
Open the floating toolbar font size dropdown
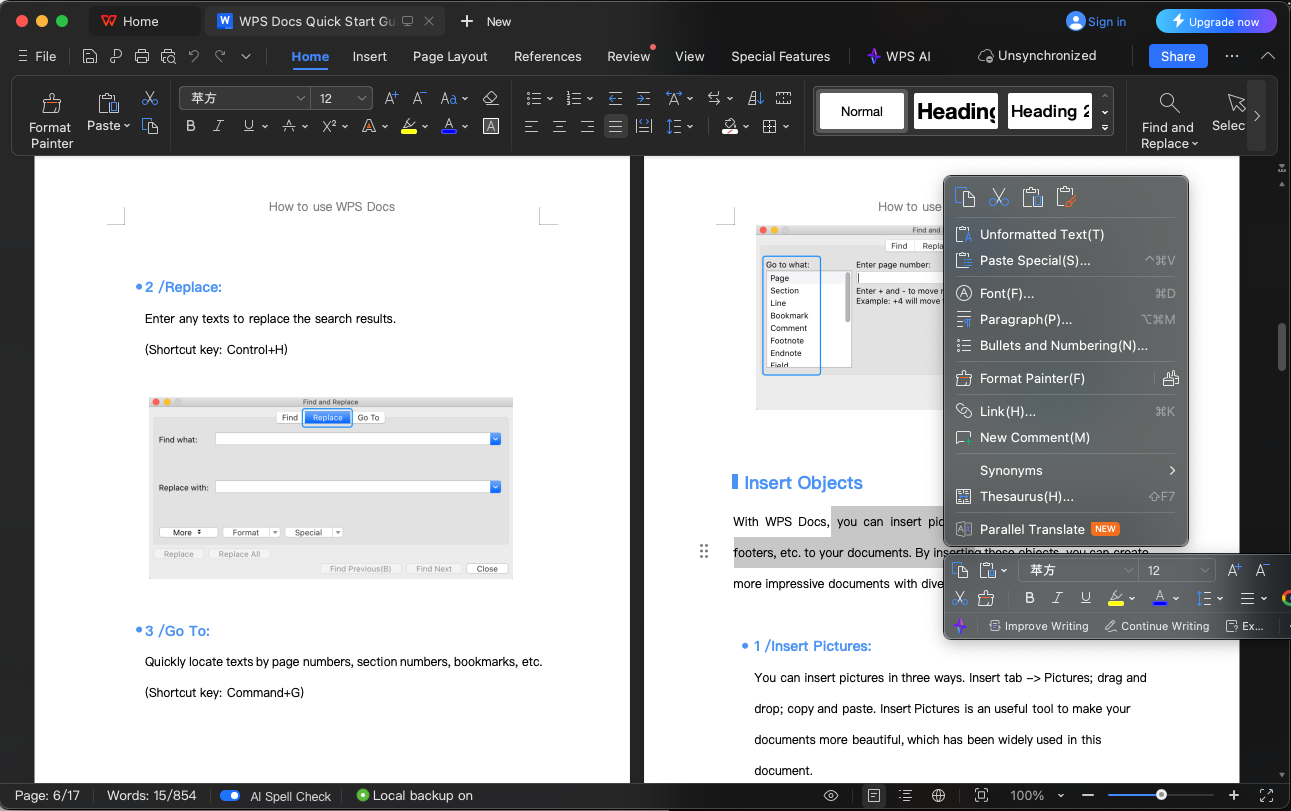tap(1204, 570)
